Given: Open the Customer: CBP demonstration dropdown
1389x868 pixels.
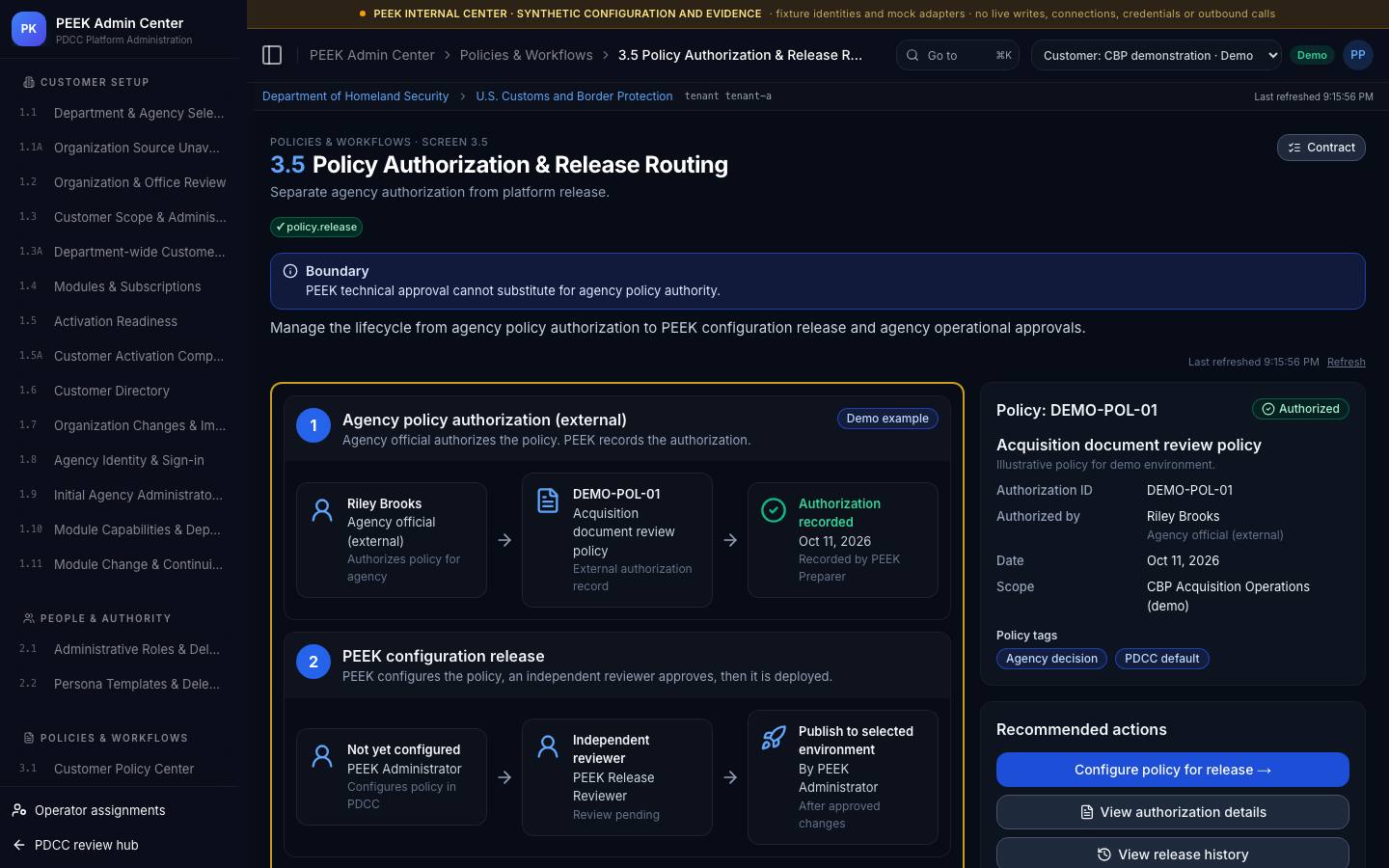Looking at the screenshot, I should [x=1157, y=55].
